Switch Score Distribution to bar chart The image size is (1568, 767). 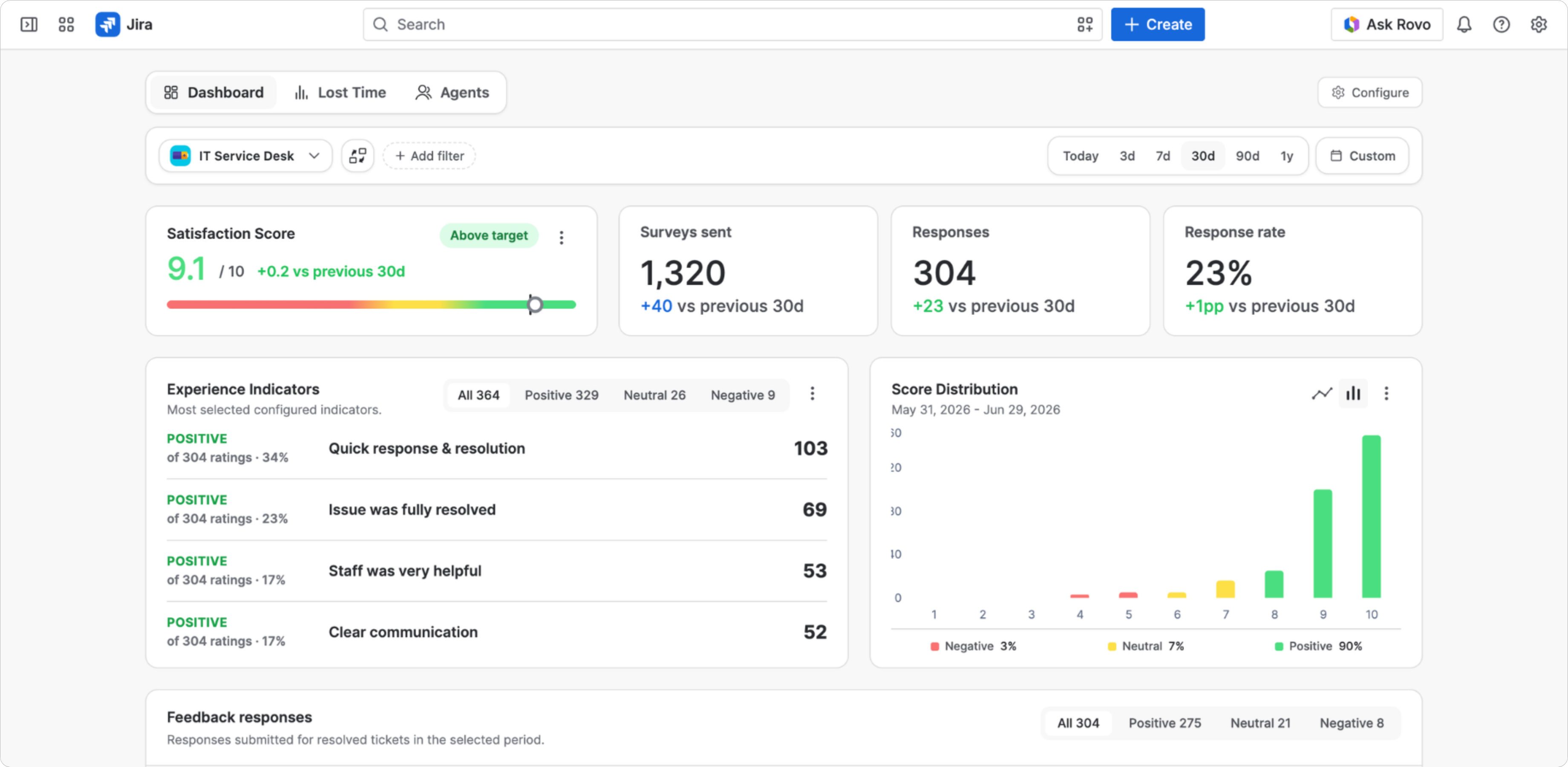point(1352,393)
